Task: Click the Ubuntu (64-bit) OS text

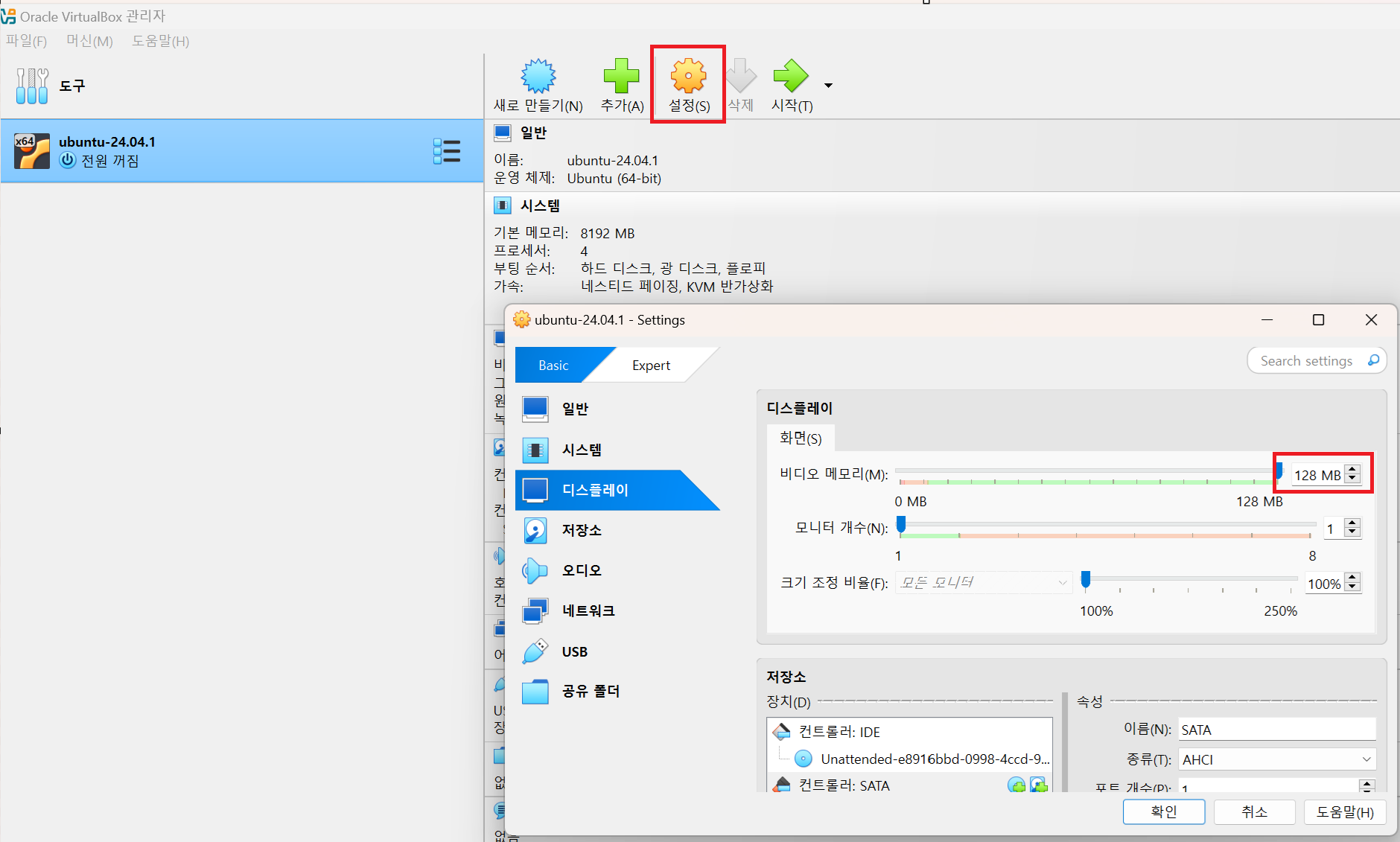Action: 614,178
